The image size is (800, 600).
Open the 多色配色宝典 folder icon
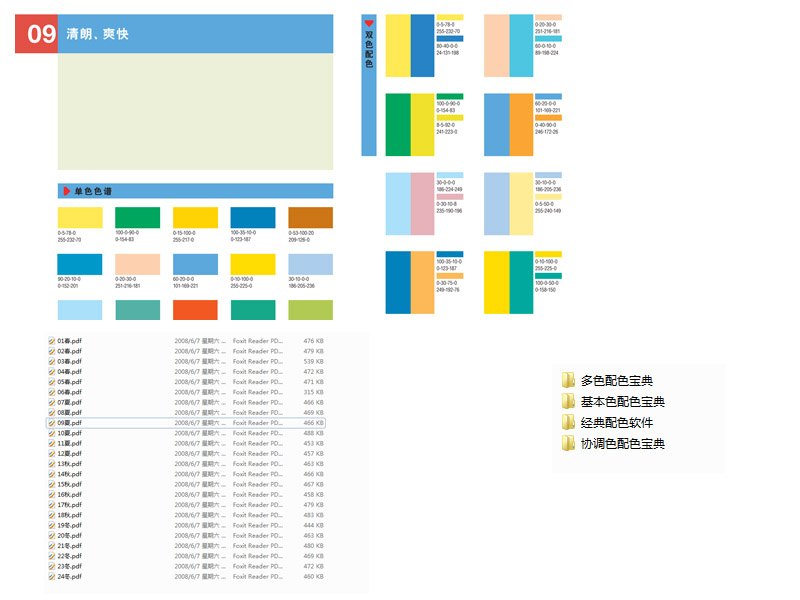[x=568, y=380]
